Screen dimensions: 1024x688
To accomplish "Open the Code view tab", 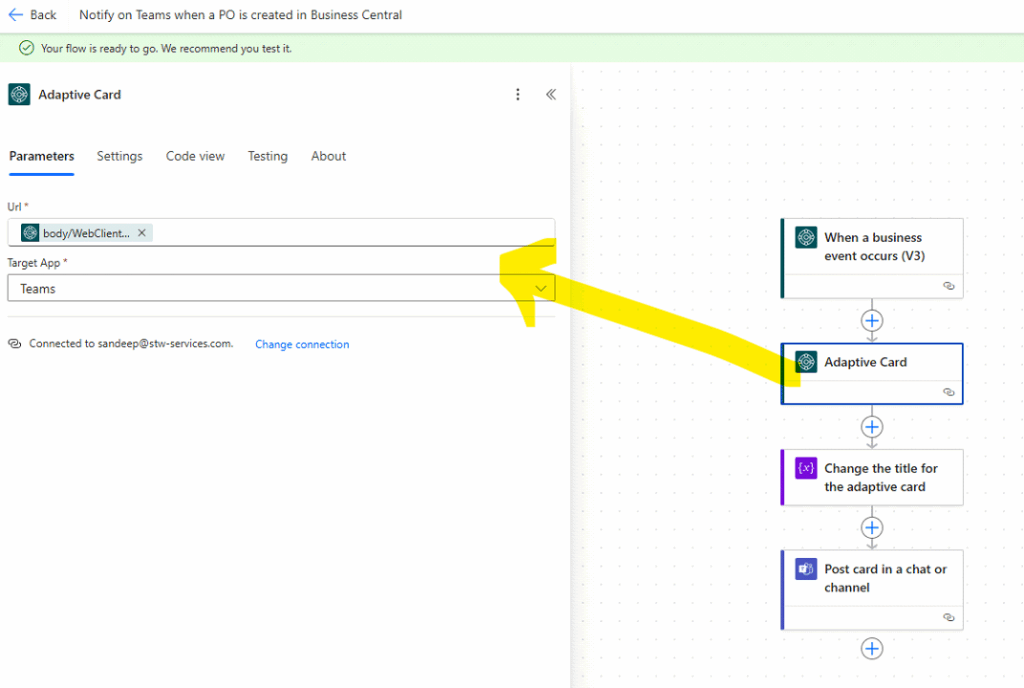I will (195, 156).
